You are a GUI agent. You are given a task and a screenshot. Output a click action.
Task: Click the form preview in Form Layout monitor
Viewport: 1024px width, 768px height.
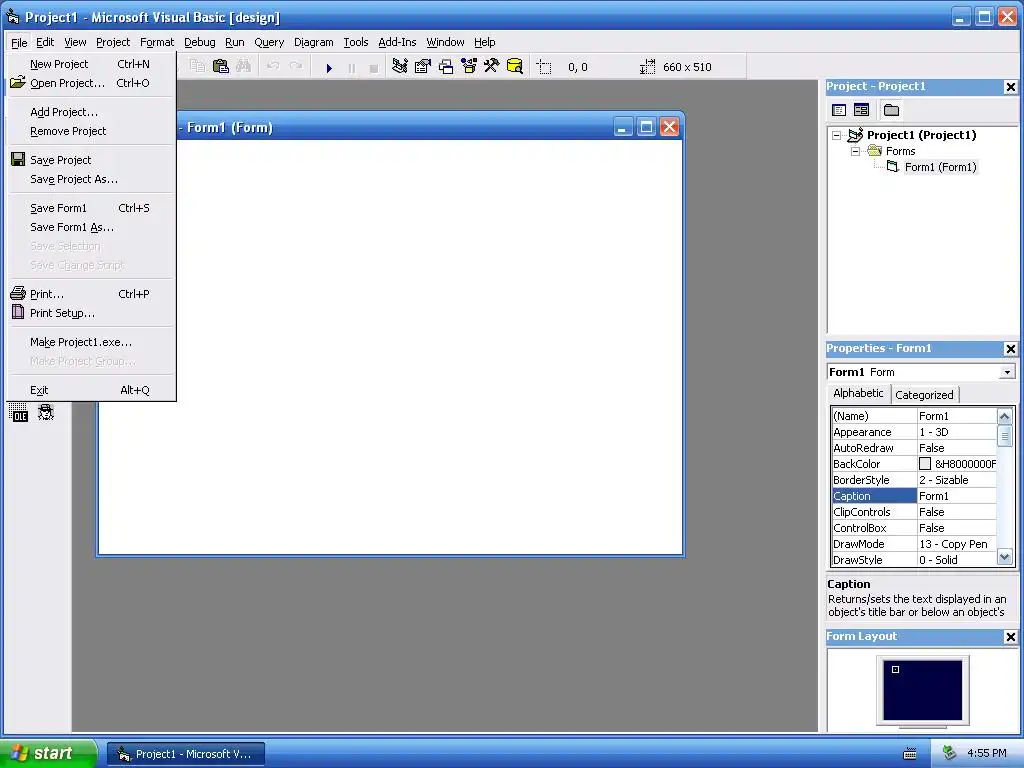pyautogui.click(x=895, y=669)
